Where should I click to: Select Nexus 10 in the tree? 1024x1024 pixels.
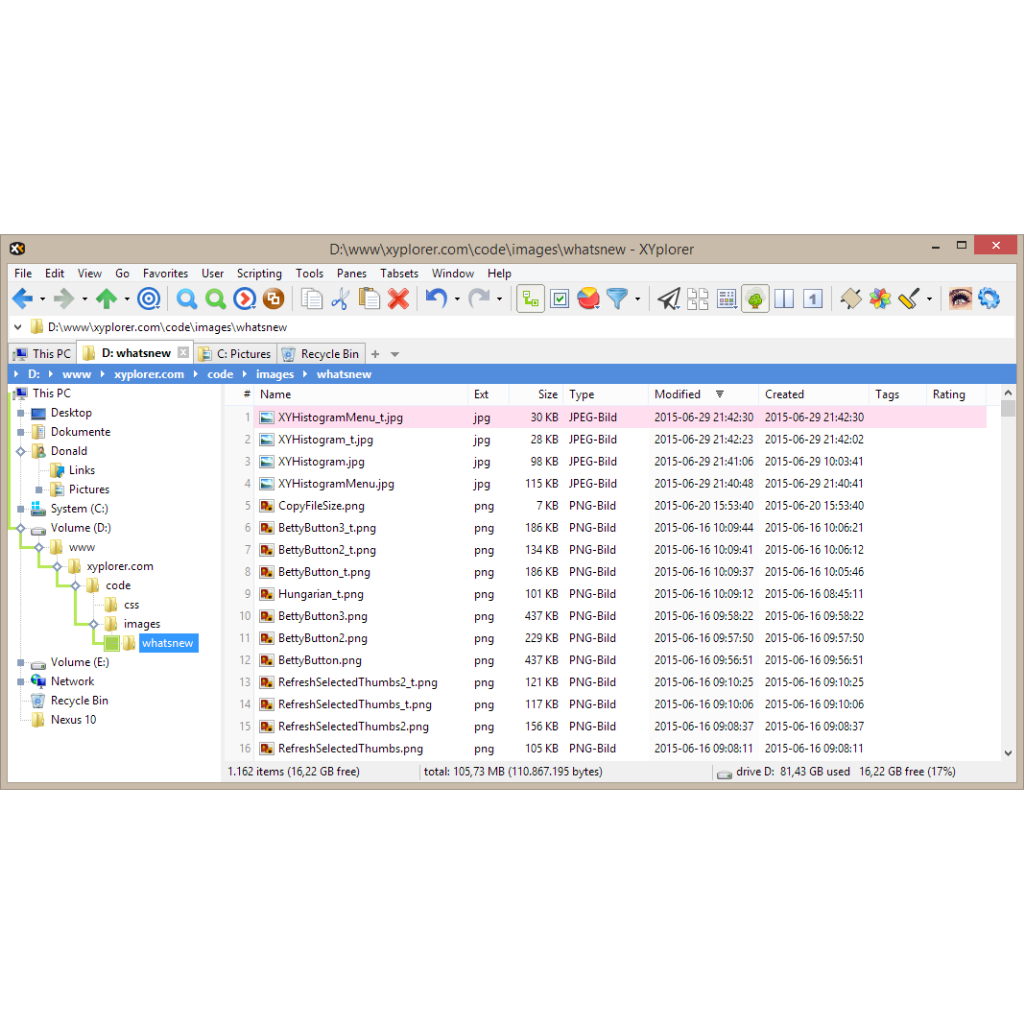(73, 720)
